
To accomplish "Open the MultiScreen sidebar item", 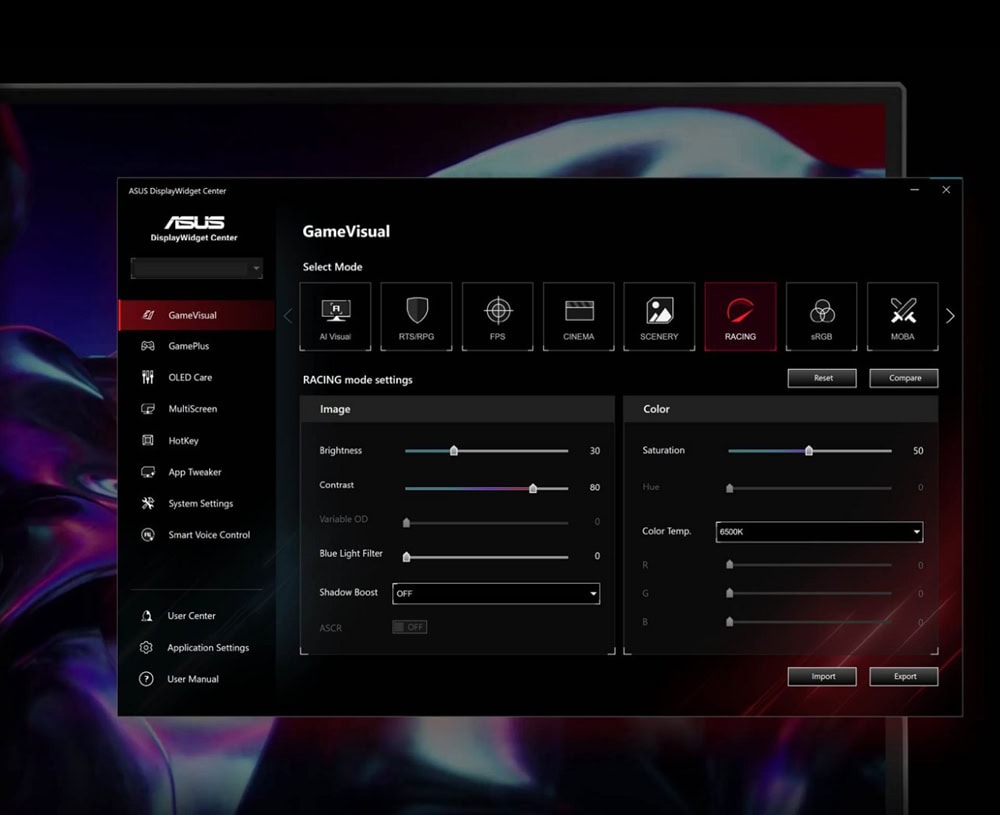I will click(192, 409).
